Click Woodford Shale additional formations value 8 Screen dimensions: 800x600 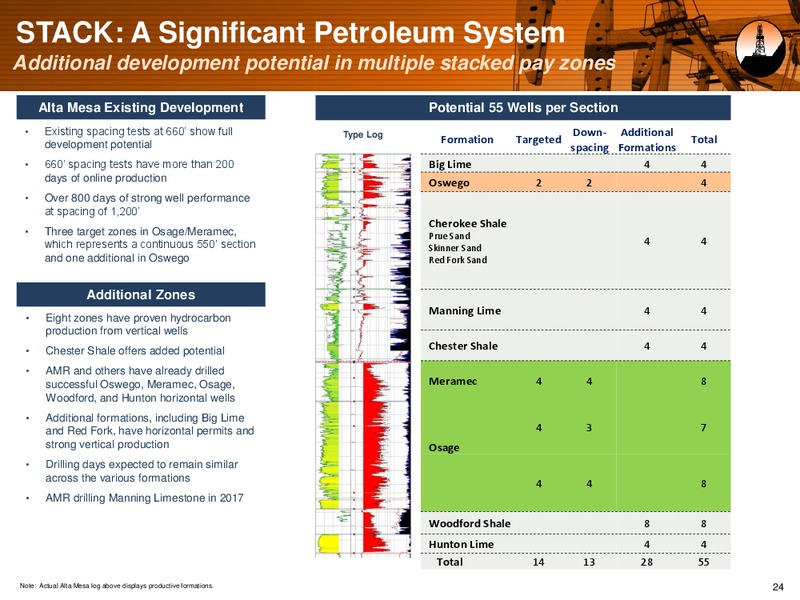click(x=647, y=523)
